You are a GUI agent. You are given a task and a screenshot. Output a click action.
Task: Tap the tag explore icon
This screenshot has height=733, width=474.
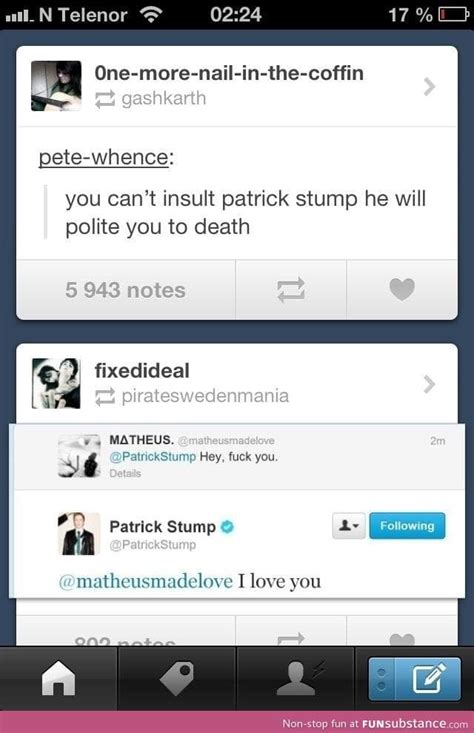pos(177,678)
